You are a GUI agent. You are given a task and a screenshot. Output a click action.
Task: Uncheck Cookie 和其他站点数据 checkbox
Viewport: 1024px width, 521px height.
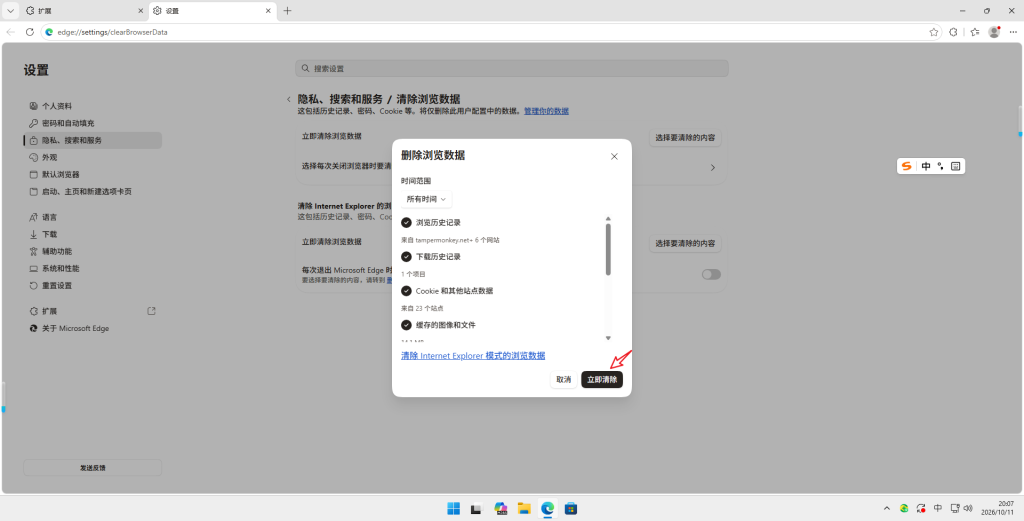tap(406, 291)
